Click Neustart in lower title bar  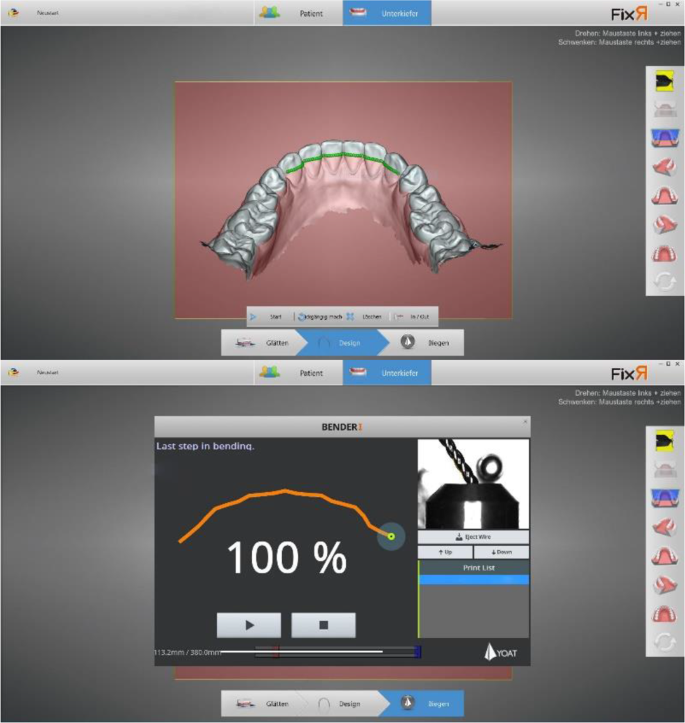coord(48,373)
